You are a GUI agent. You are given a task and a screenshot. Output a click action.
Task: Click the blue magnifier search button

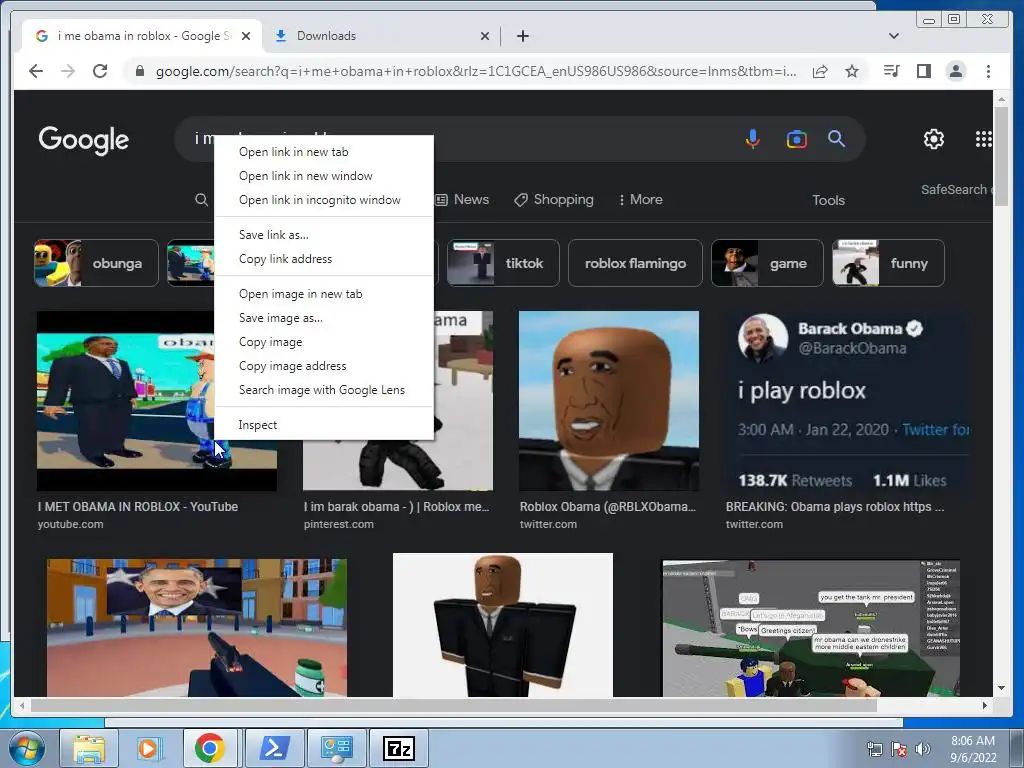coord(837,138)
